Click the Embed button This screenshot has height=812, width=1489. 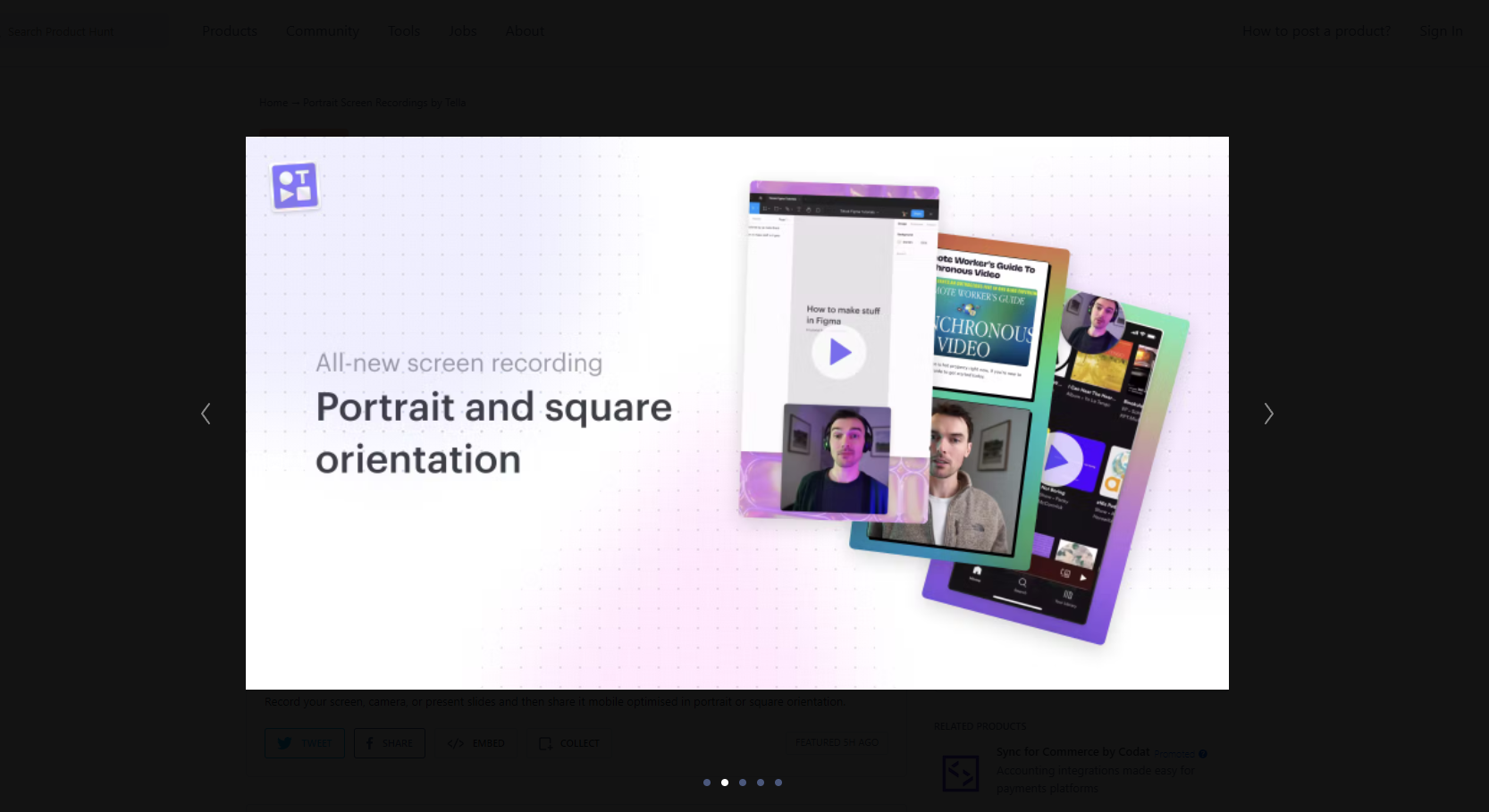[476, 743]
